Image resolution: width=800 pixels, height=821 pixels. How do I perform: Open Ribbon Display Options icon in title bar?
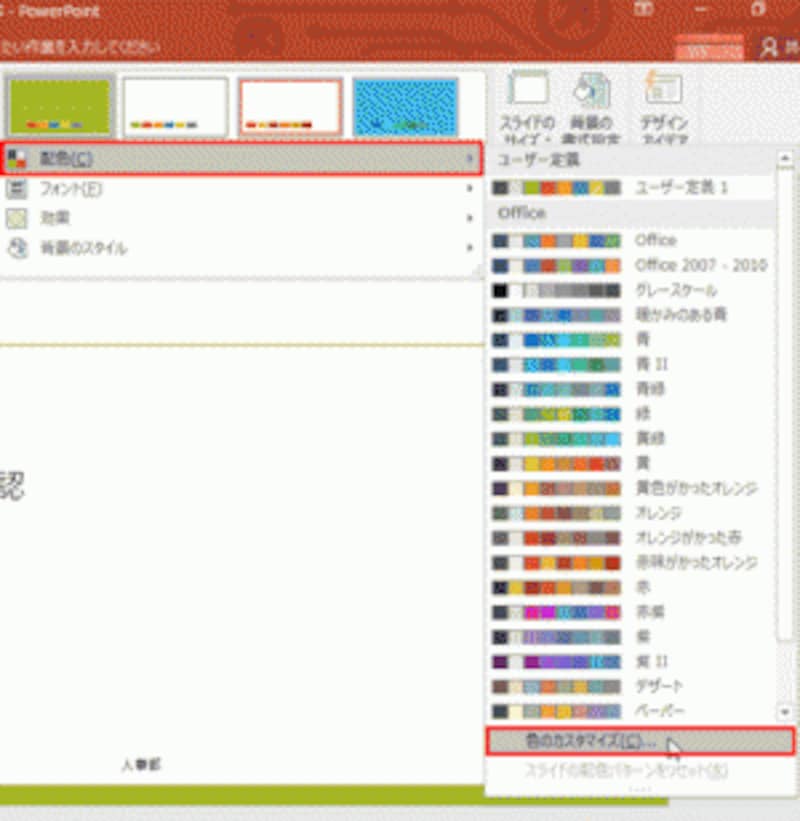(x=643, y=9)
